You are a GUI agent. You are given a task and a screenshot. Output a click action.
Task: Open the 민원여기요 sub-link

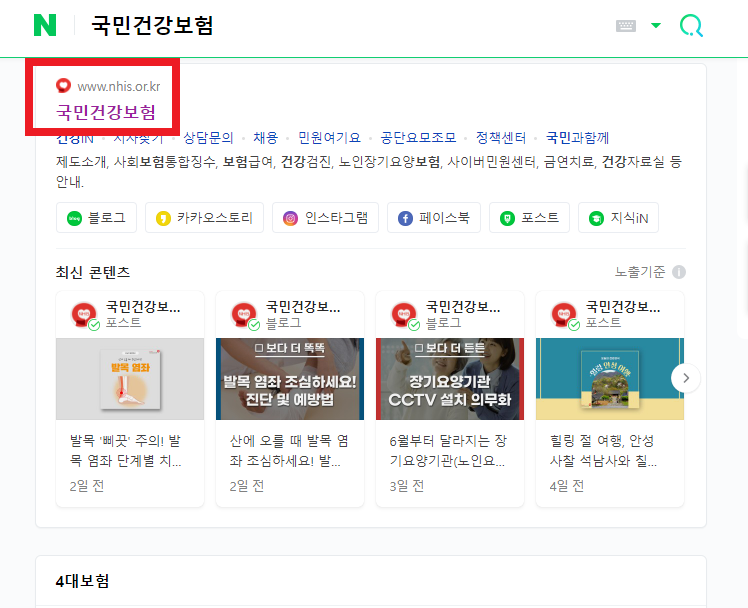point(329,138)
